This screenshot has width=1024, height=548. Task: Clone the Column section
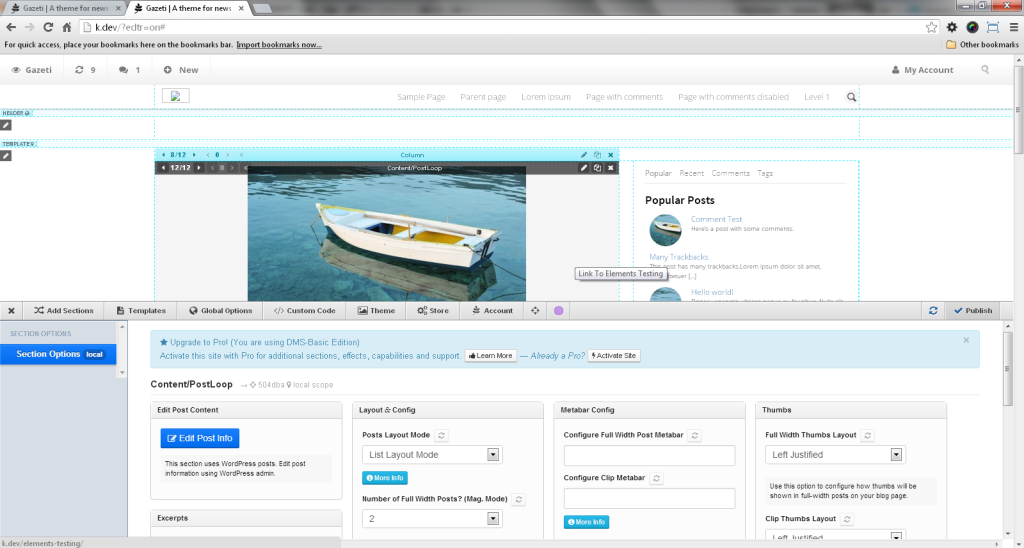[x=597, y=155]
